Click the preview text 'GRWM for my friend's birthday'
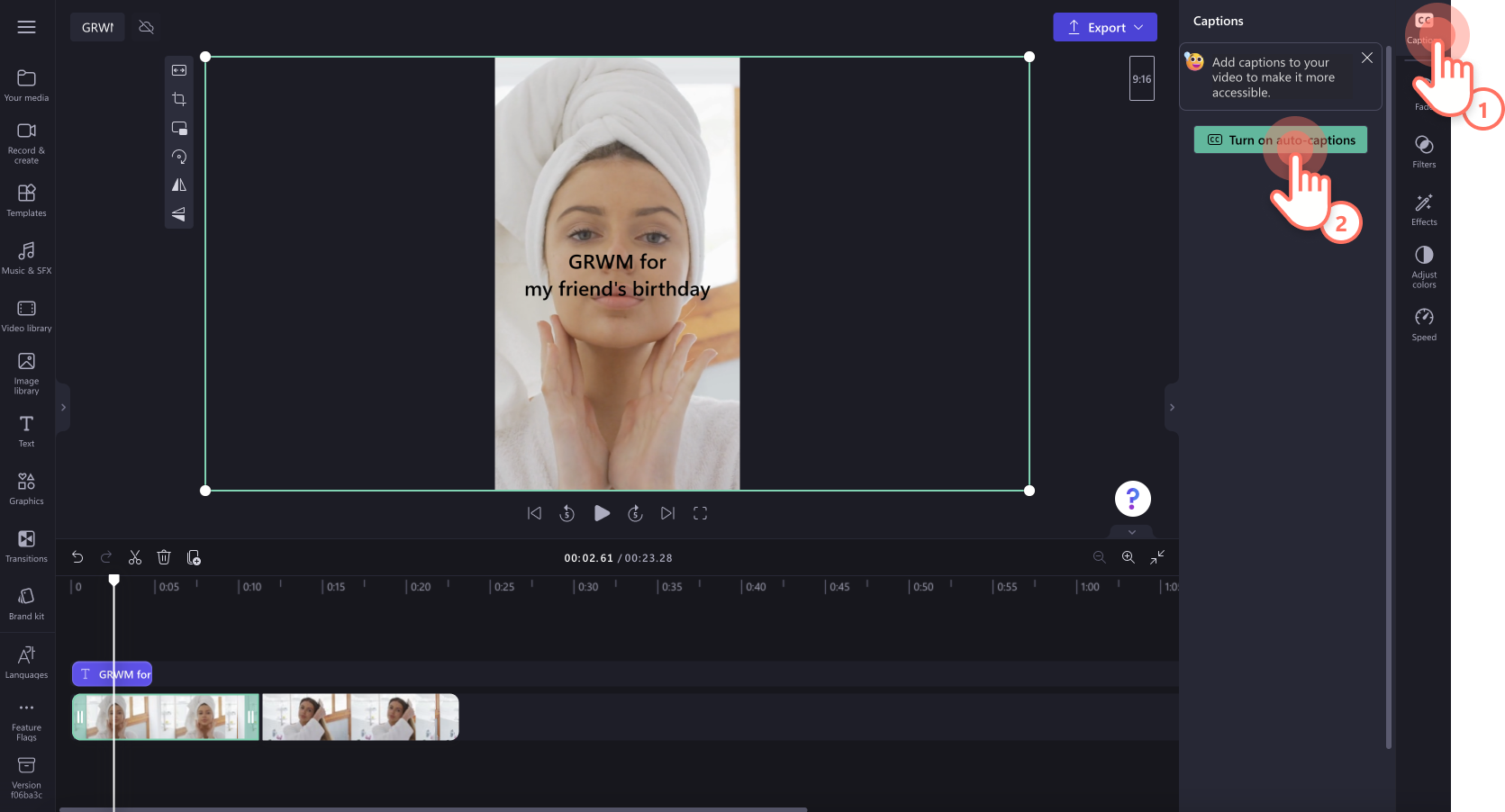This screenshot has width=1505, height=812. point(618,275)
